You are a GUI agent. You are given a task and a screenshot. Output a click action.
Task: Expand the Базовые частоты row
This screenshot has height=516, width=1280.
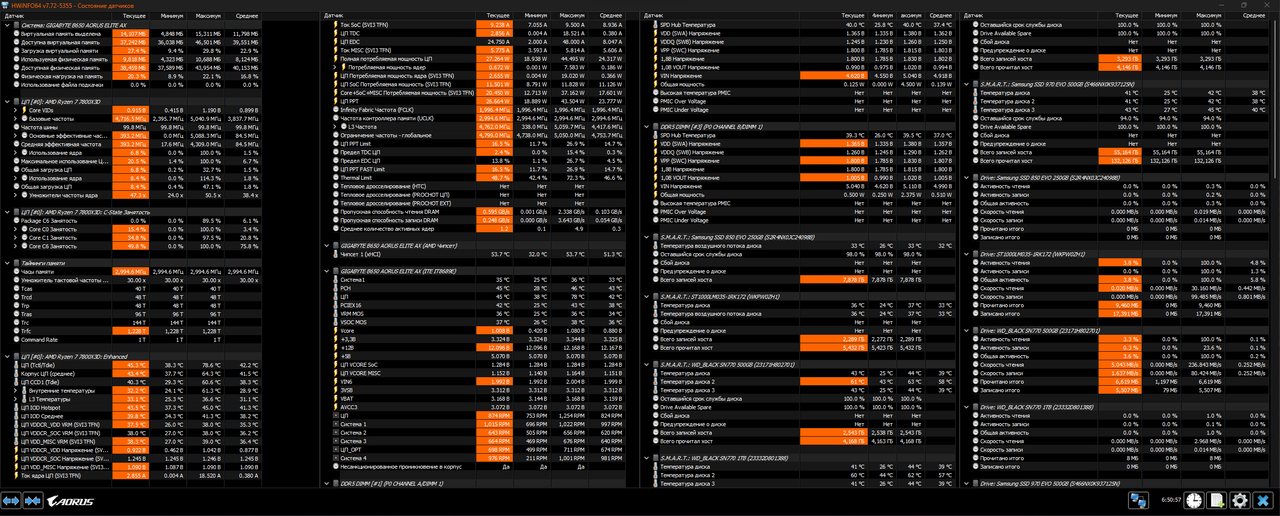click(x=15, y=118)
